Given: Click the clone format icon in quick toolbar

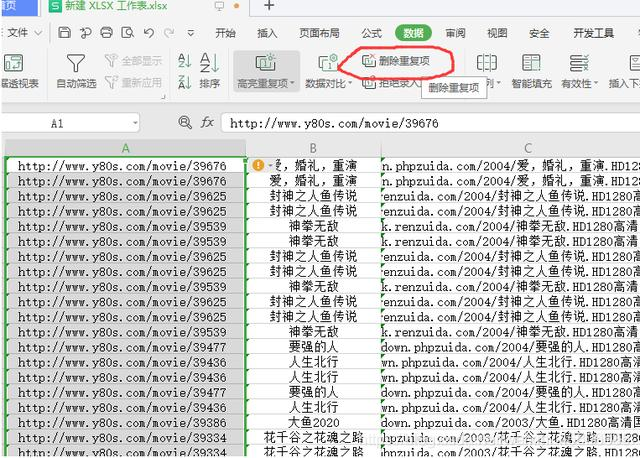Looking at the screenshot, I should click(85, 33).
